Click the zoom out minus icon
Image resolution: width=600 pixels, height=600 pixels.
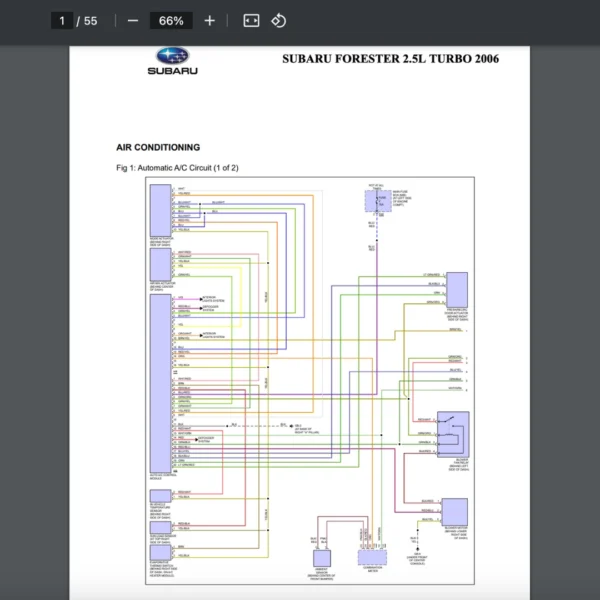(x=133, y=21)
